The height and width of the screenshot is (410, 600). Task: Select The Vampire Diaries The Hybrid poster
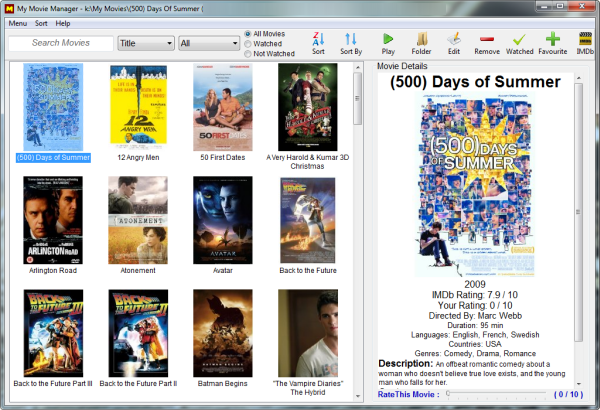tap(308, 333)
